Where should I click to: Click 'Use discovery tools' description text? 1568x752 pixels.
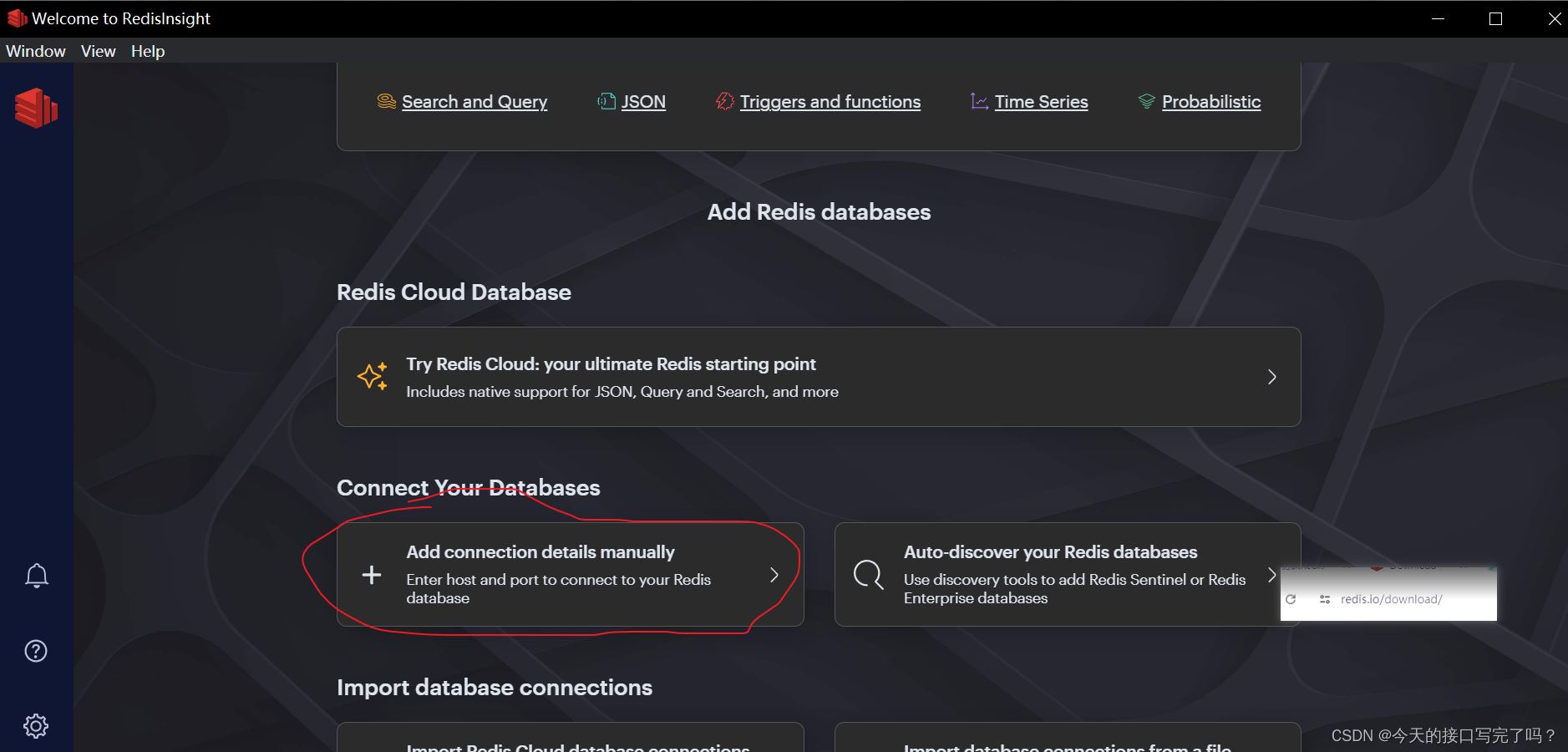(1074, 589)
